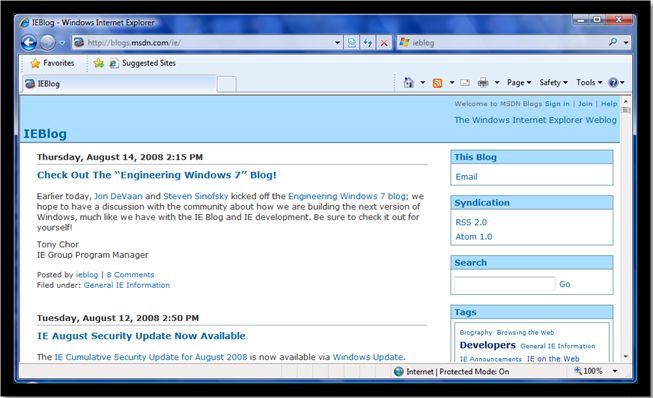Open the Tools menu

point(589,82)
